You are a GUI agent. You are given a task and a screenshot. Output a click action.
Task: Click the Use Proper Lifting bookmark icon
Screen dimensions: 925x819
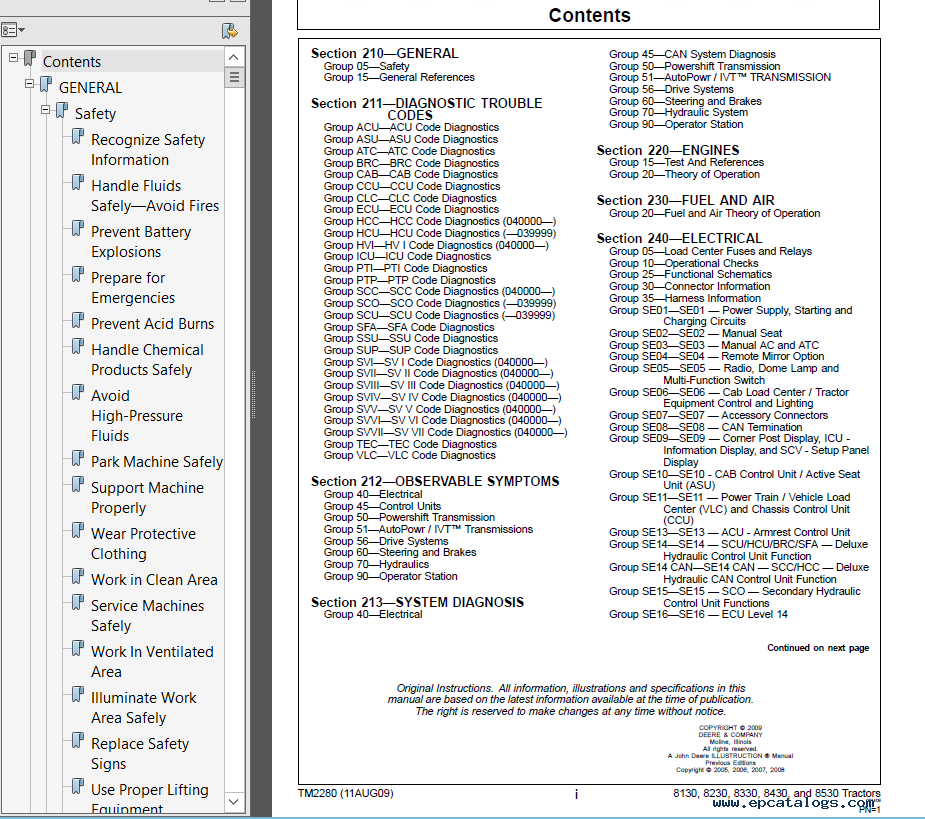click(78, 787)
